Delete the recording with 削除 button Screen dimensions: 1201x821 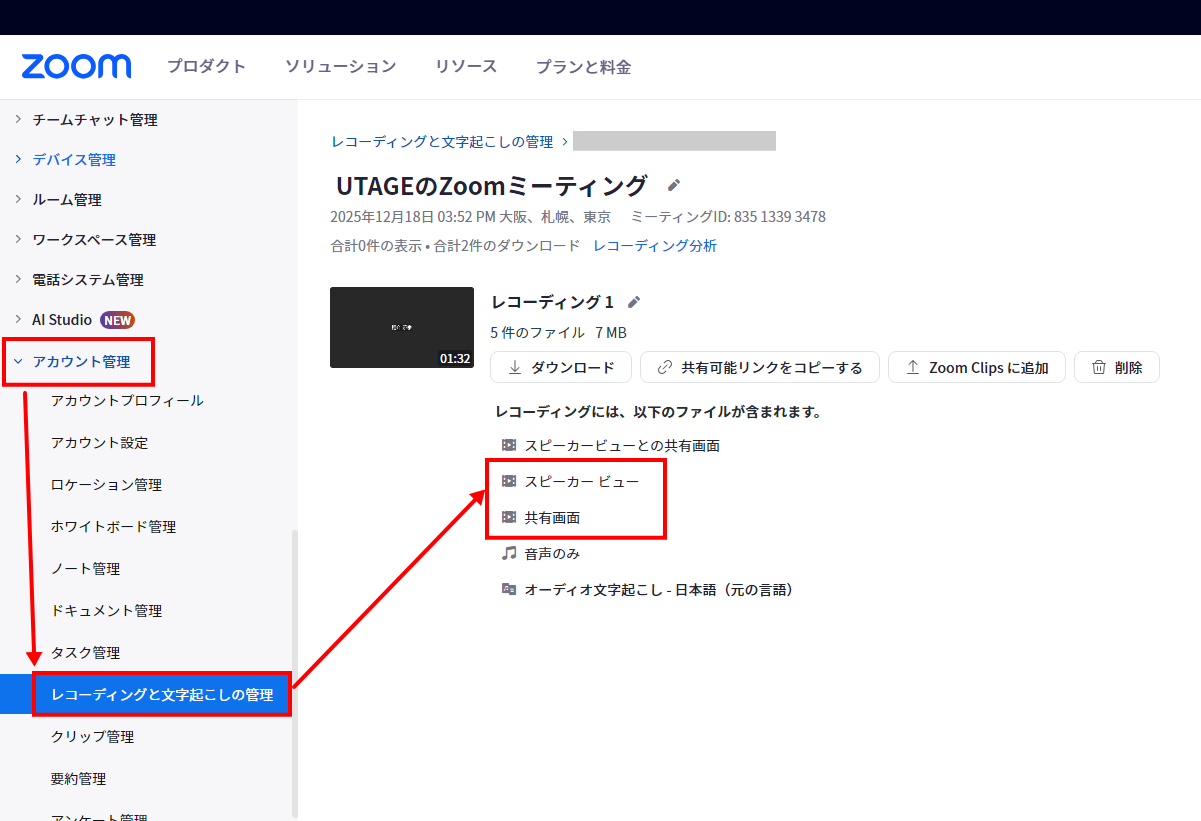point(1116,367)
